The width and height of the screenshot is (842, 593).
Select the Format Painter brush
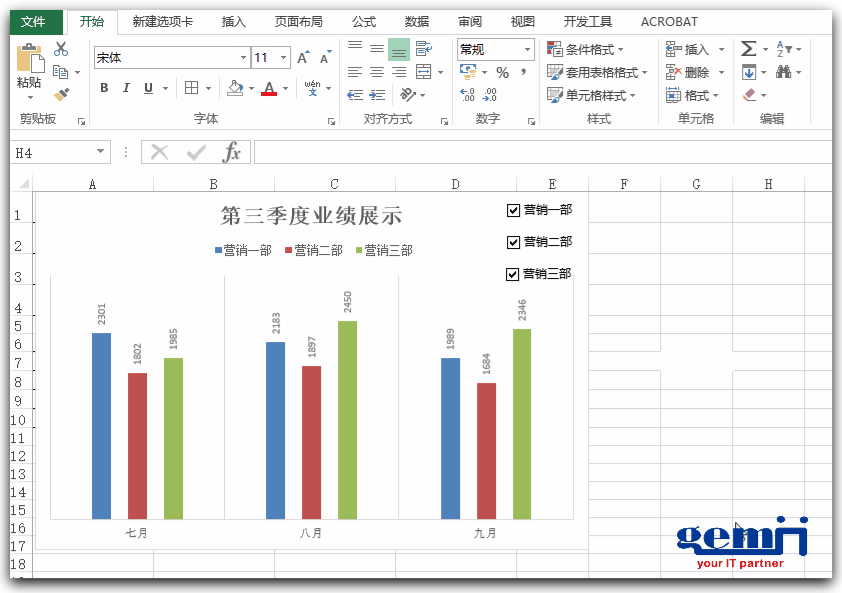click(61, 95)
